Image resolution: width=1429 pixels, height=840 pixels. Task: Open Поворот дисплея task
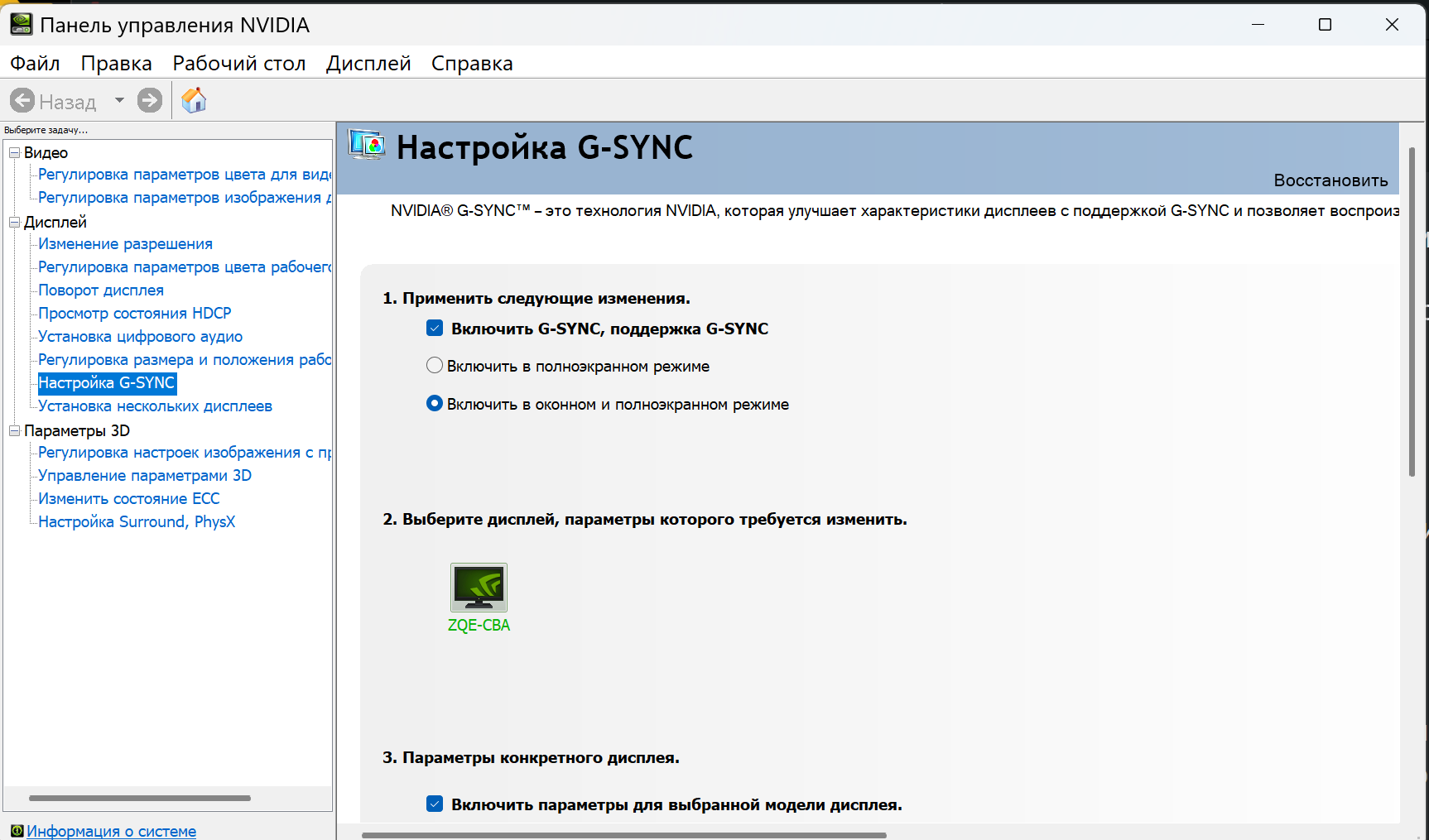point(101,290)
